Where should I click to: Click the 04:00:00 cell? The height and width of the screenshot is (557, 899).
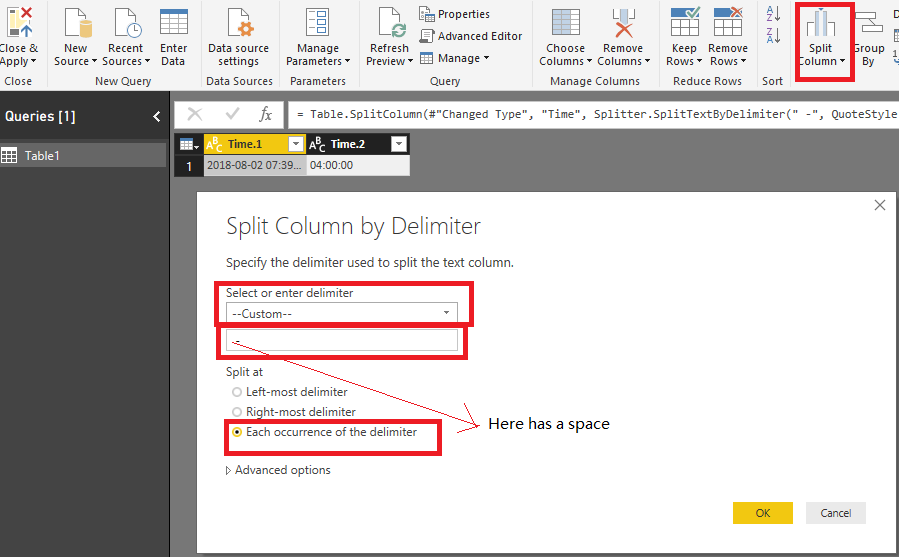[x=358, y=165]
